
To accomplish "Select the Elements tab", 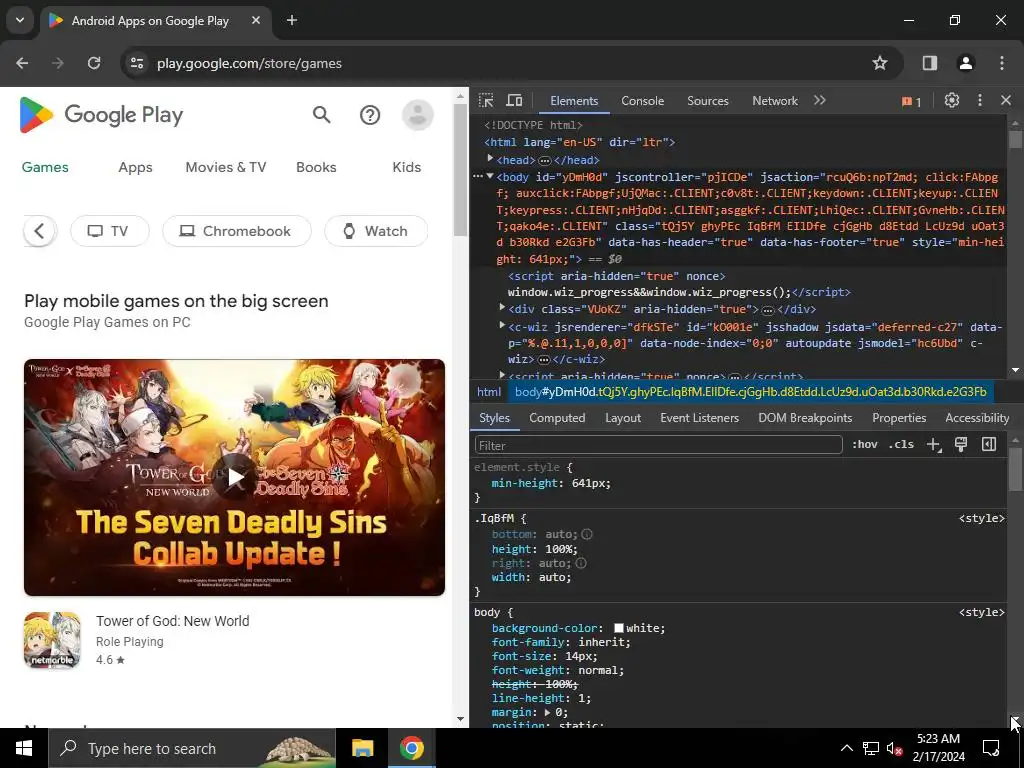I will [573, 101].
